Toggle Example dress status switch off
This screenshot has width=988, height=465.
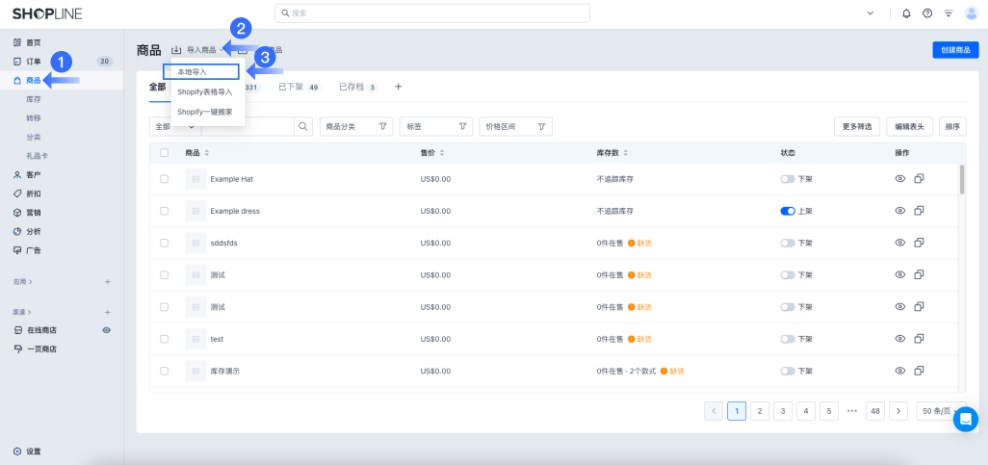[x=787, y=211]
